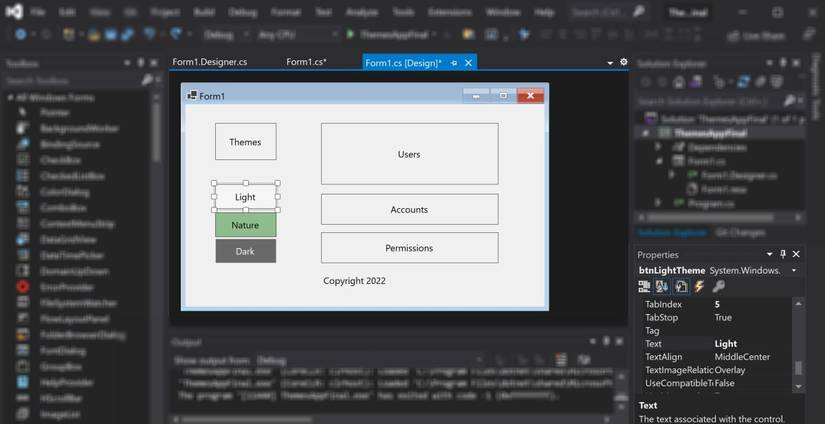The height and width of the screenshot is (424, 825).
Task: Open Property Pages wrench icon
Action: click(x=718, y=286)
